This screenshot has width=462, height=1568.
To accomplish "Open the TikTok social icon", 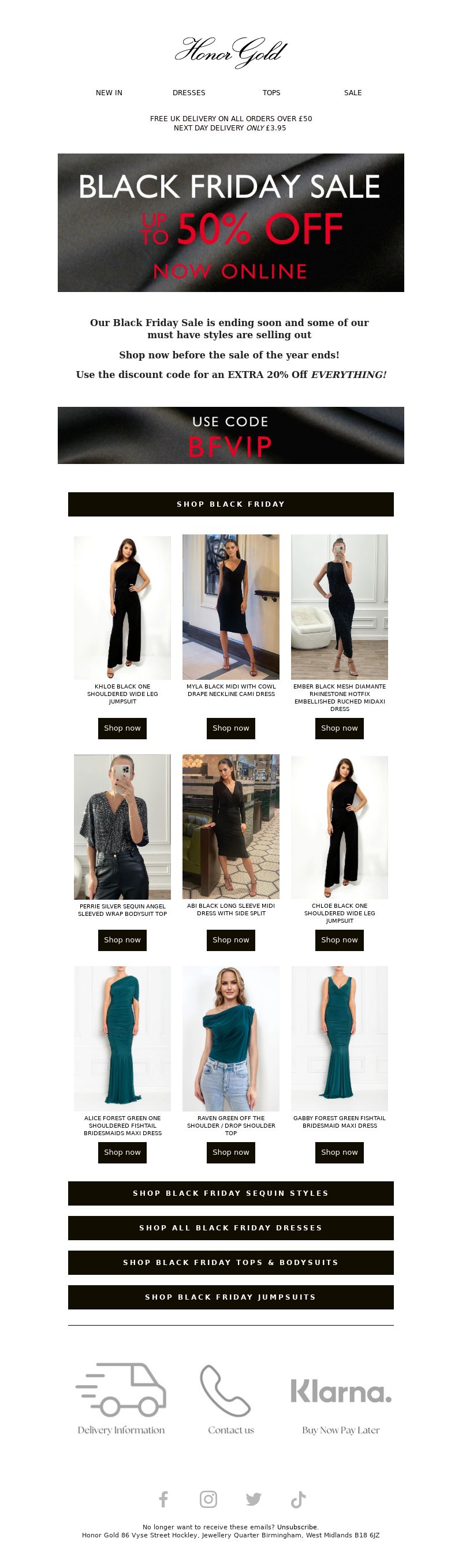I will pyautogui.click(x=298, y=1499).
